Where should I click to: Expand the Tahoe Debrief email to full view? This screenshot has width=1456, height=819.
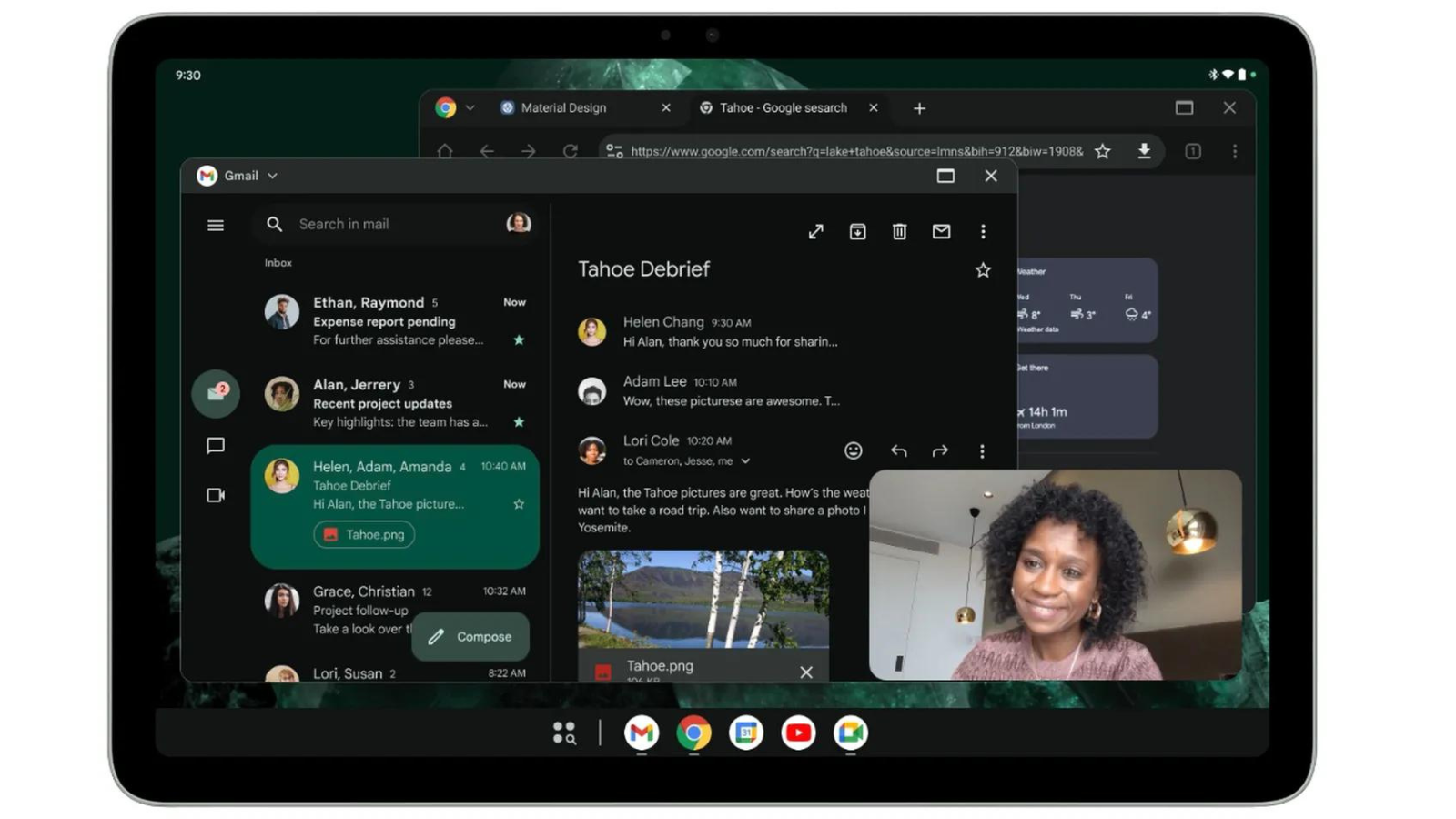[x=816, y=231]
